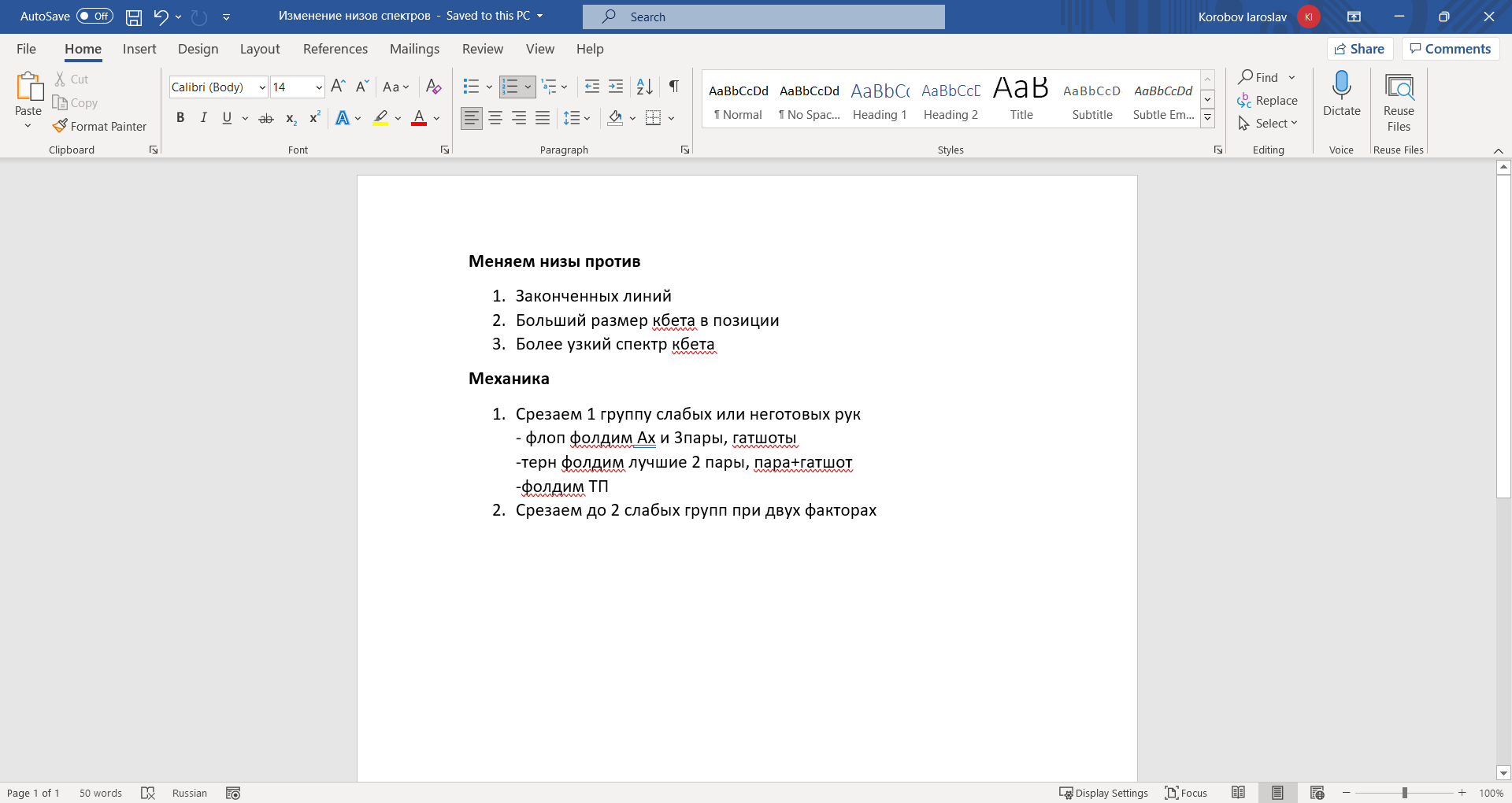The height and width of the screenshot is (803, 1512).
Task: Toggle the AutoSave switch
Action: point(94,16)
